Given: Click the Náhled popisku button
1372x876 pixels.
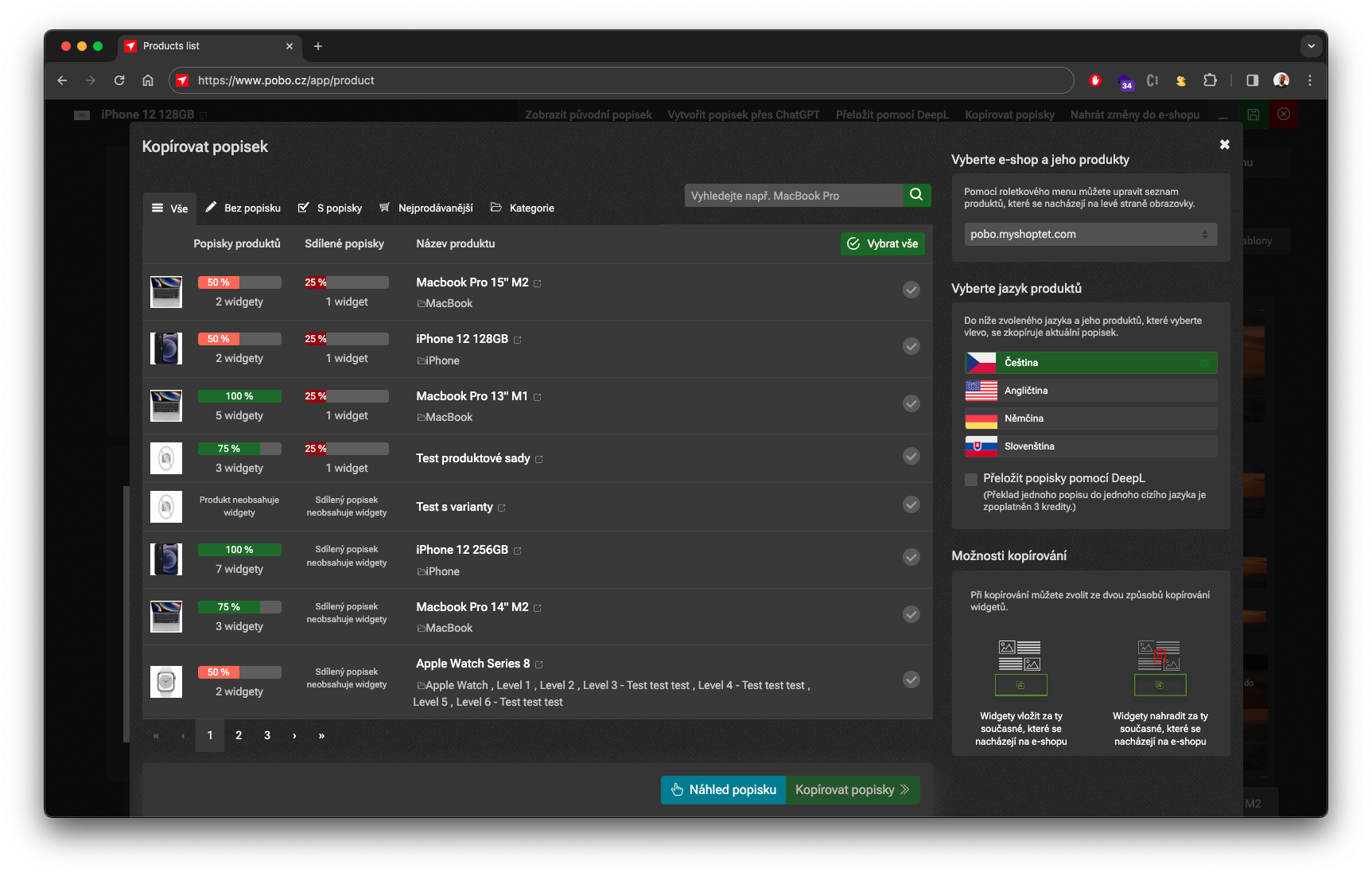Looking at the screenshot, I should coord(724,790).
